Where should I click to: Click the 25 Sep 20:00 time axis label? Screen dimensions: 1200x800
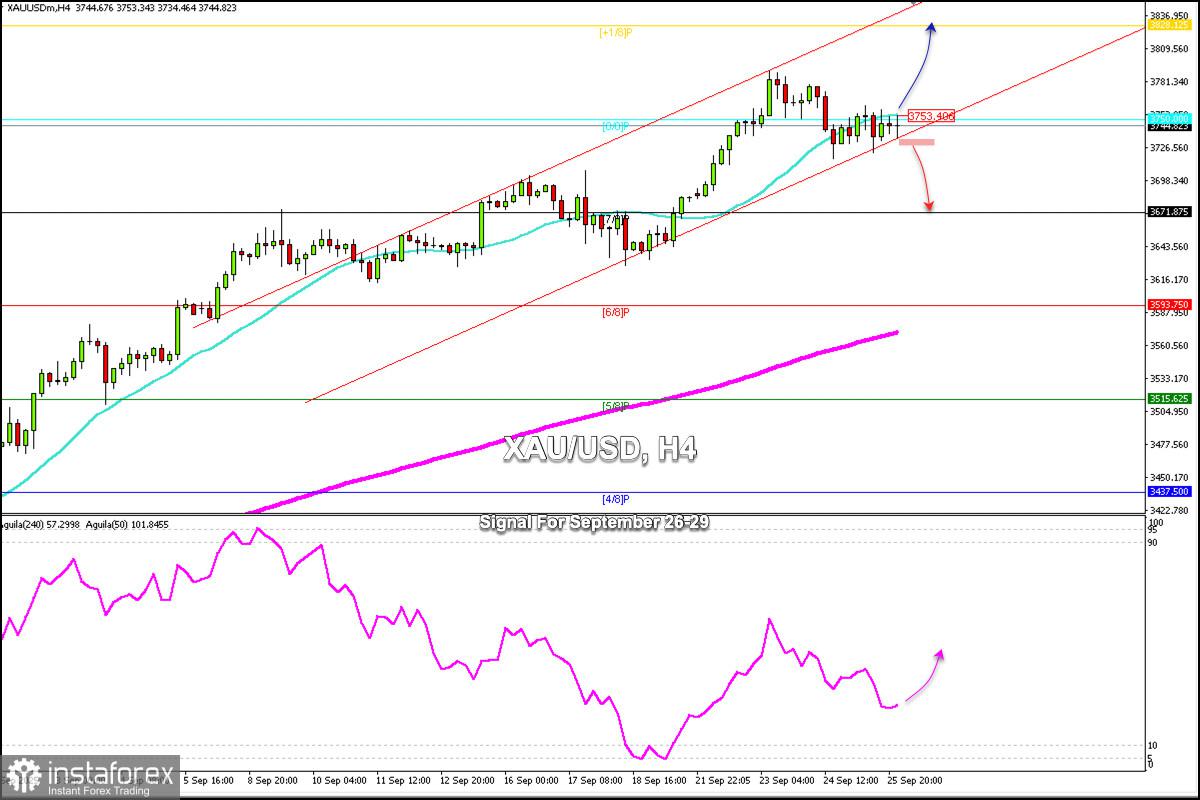click(x=916, y=780)
